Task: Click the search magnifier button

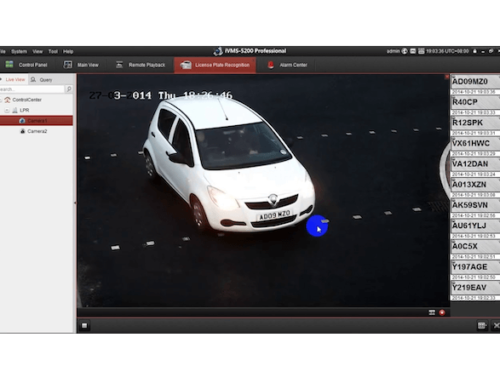Action: click(69, 89)
